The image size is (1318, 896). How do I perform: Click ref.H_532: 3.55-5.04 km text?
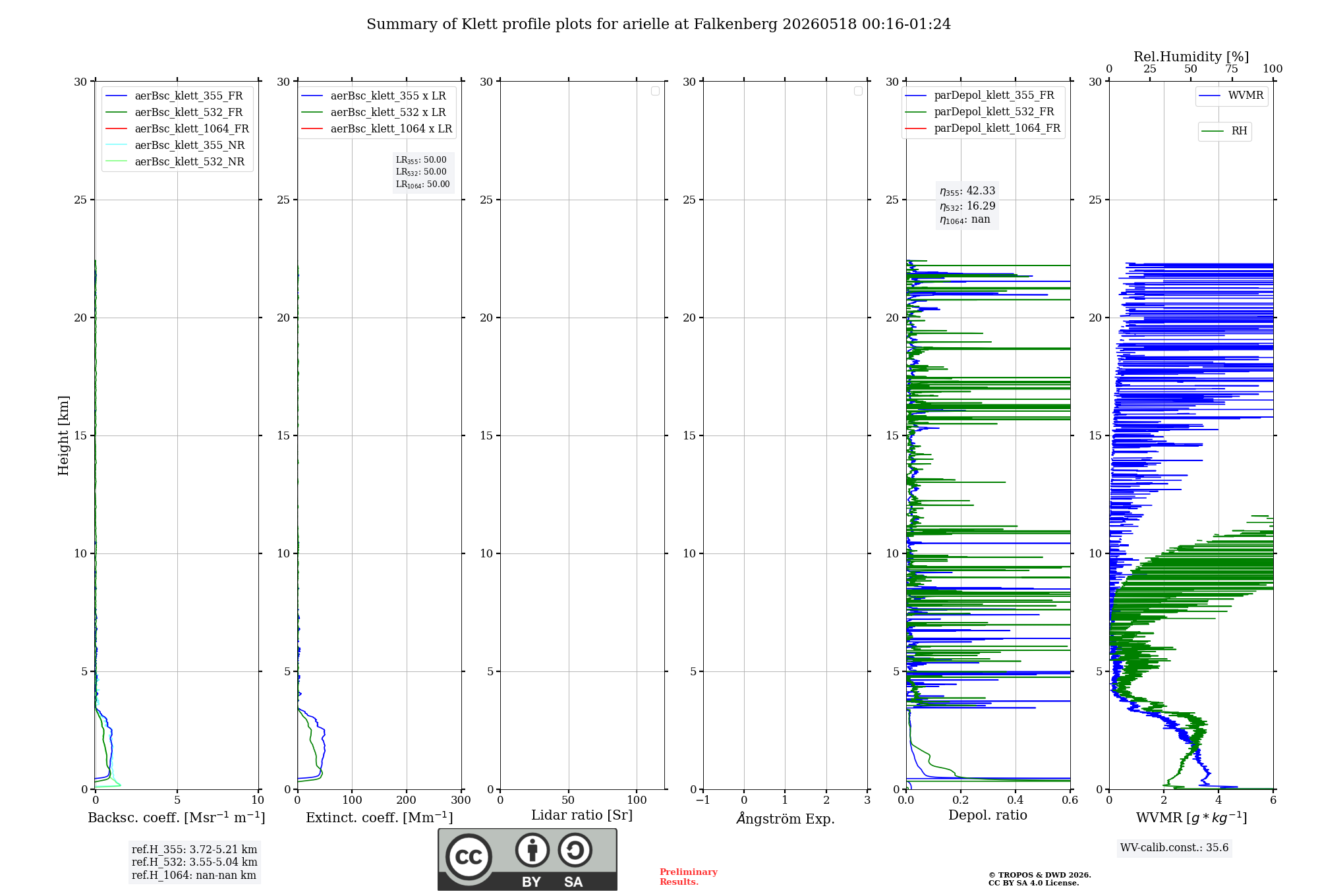[194, 862]
